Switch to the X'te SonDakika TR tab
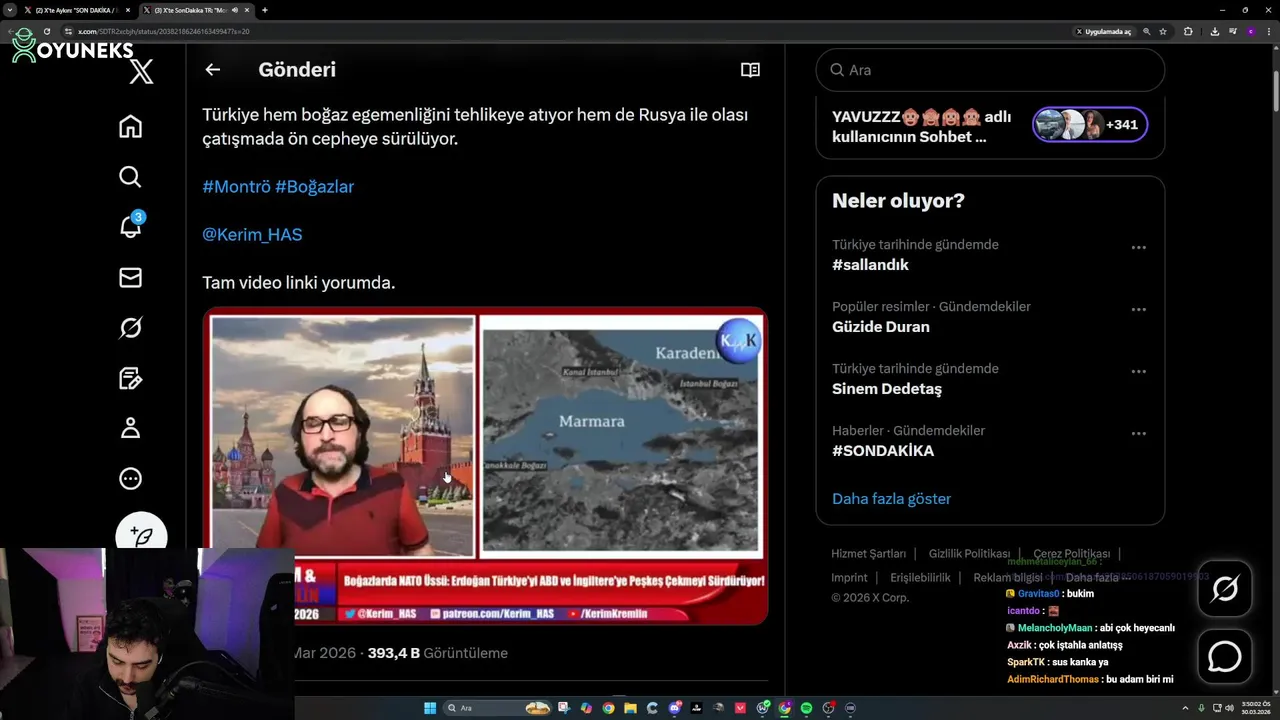 [196, 10]
